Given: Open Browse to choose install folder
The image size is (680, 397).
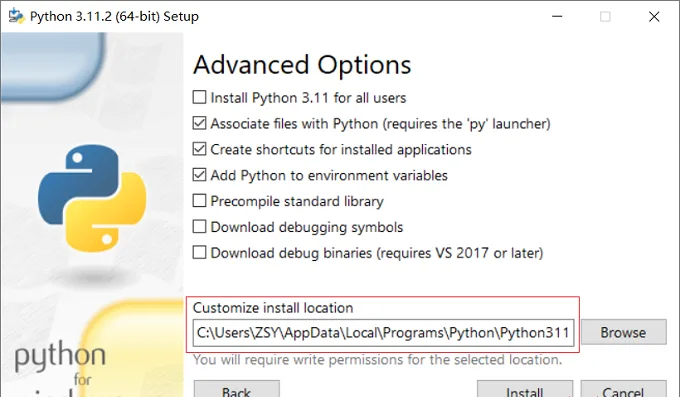Looking at the screenshot, I should 623,332.
